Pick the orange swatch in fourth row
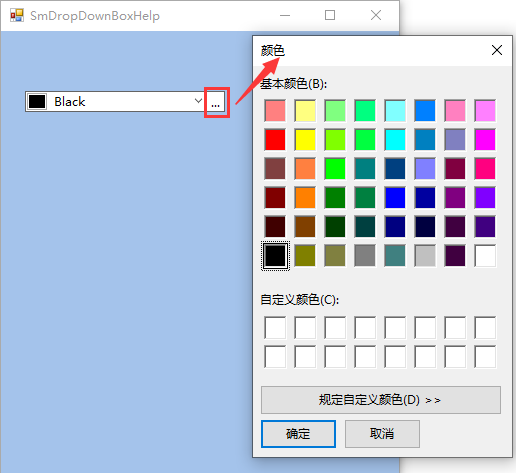This screenshot has width=516, height=473. [x=305, y=198]
